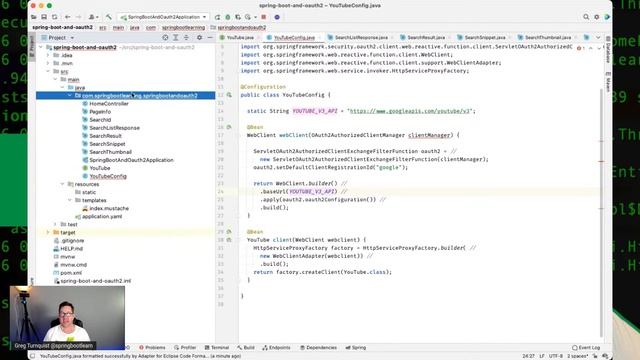Open the Project view selector dropdown
This screenshot has height=360, width=640.
(58, 38)
